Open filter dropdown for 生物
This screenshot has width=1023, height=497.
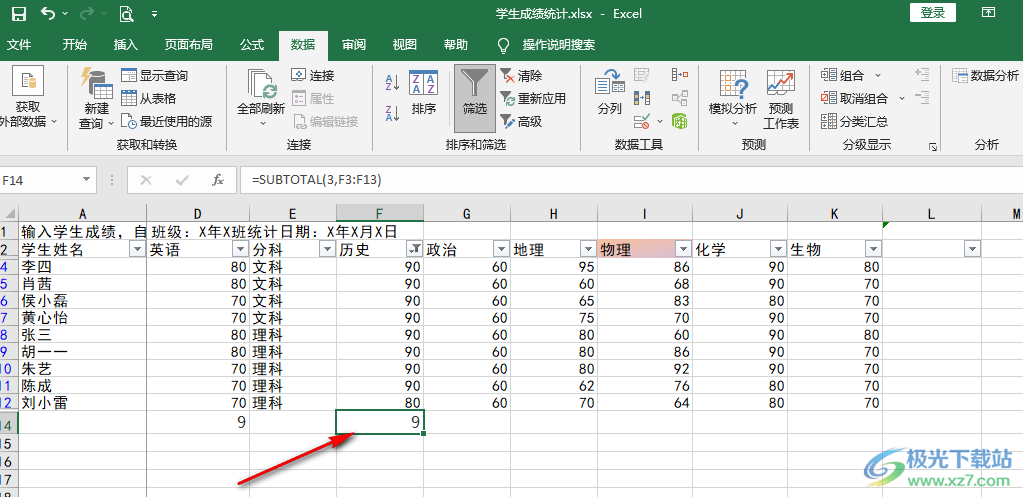[873, 248]
